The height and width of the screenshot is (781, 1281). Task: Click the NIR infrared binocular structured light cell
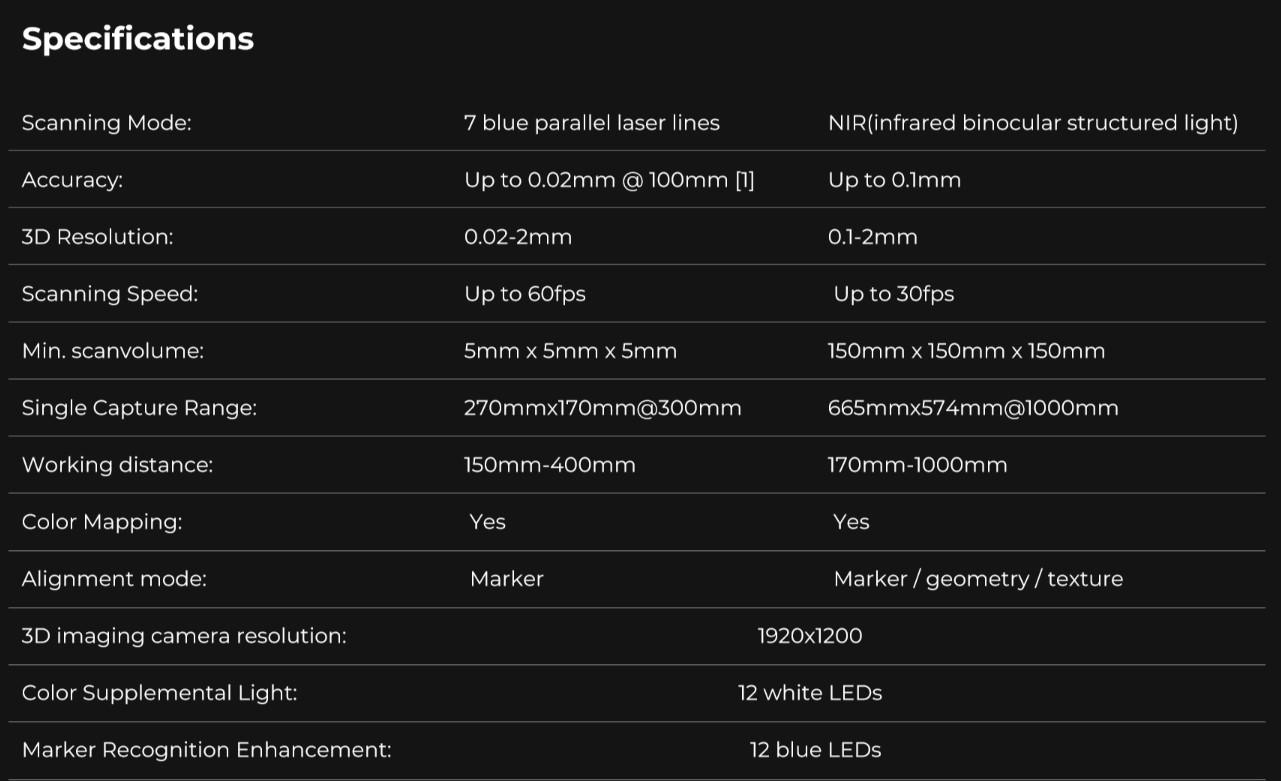click(1032, 123)
